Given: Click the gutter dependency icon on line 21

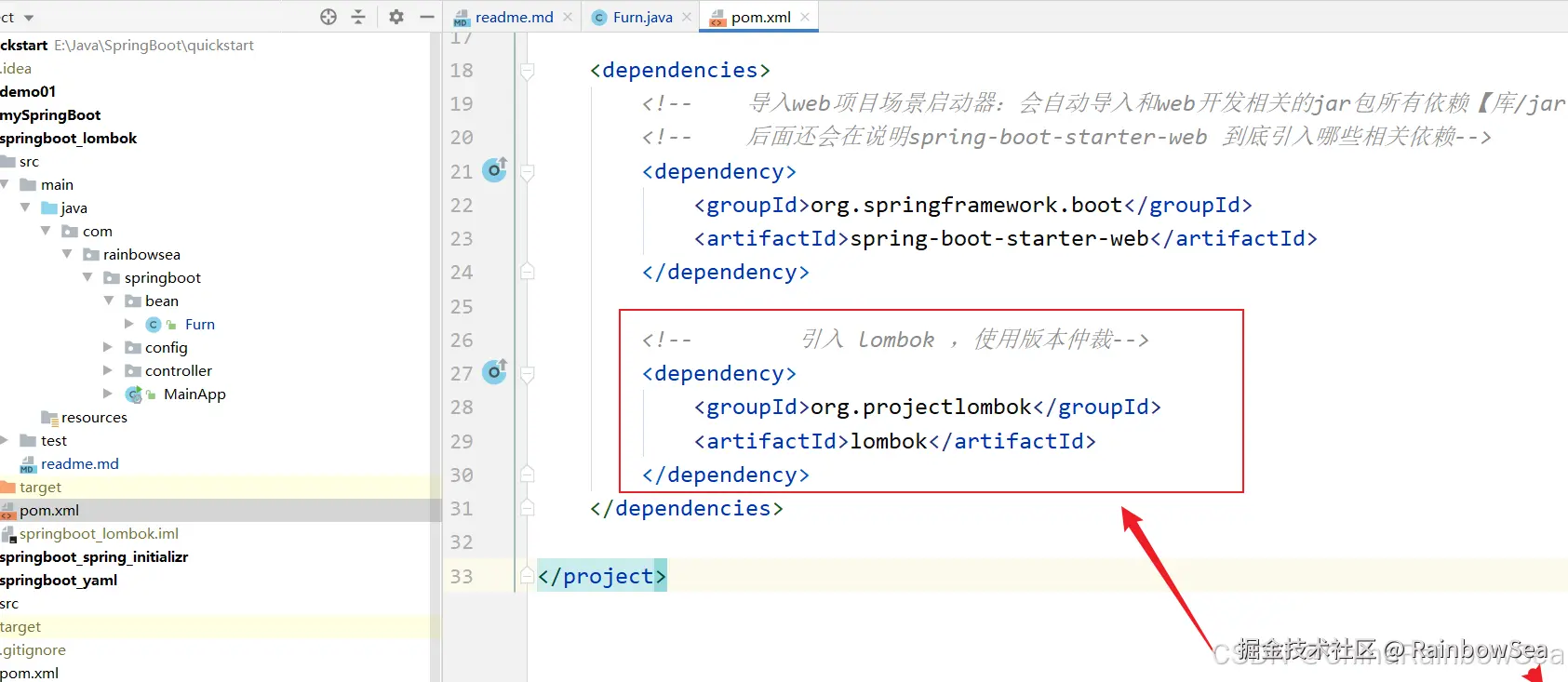Looking at the screenshot, I should click(495, 169).
